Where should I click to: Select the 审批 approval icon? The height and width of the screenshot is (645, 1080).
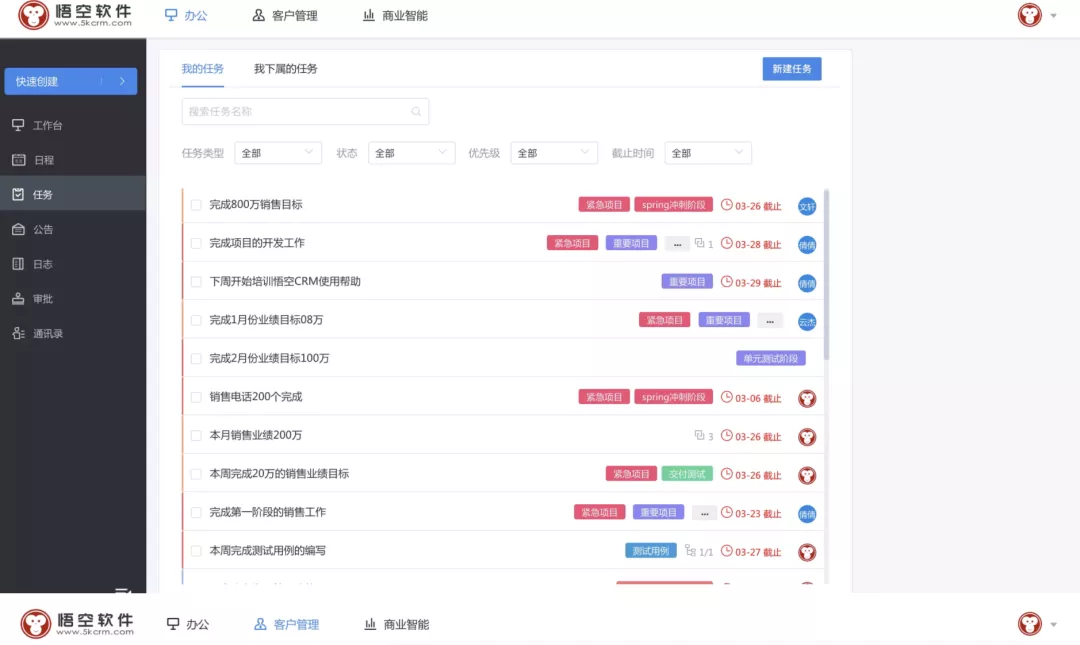pos(44,298)
